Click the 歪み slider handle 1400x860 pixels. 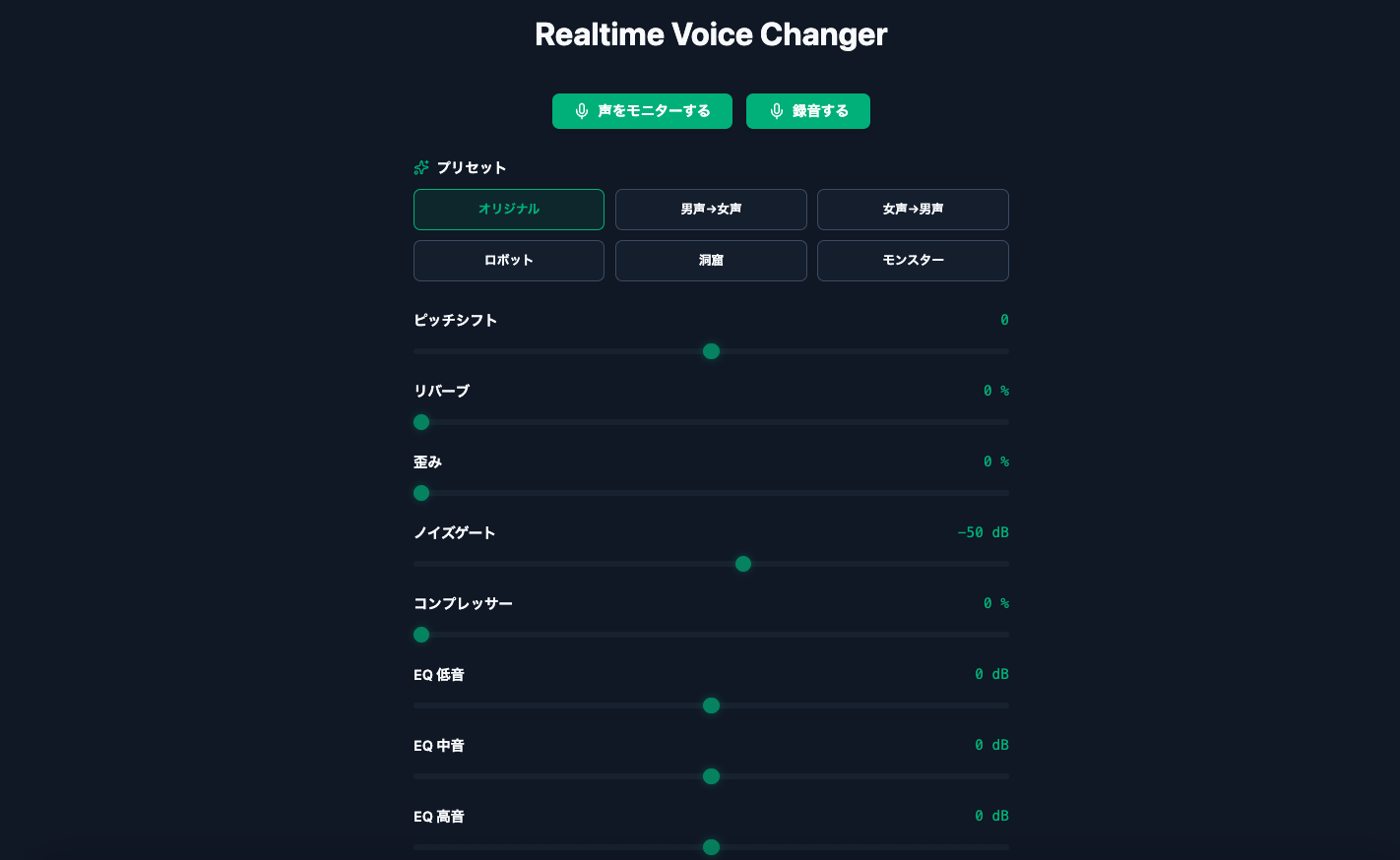(421, 493)
